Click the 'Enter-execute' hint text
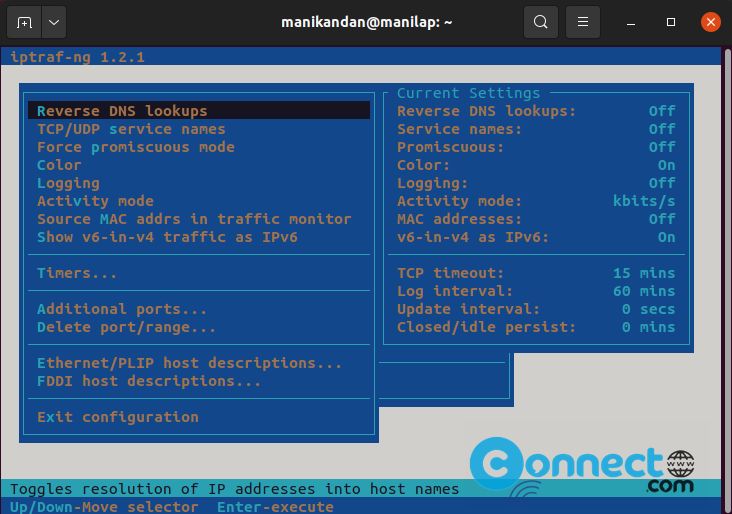Viewport: 732px width, 514px height. pyautogui.click(x=275, y=507)
